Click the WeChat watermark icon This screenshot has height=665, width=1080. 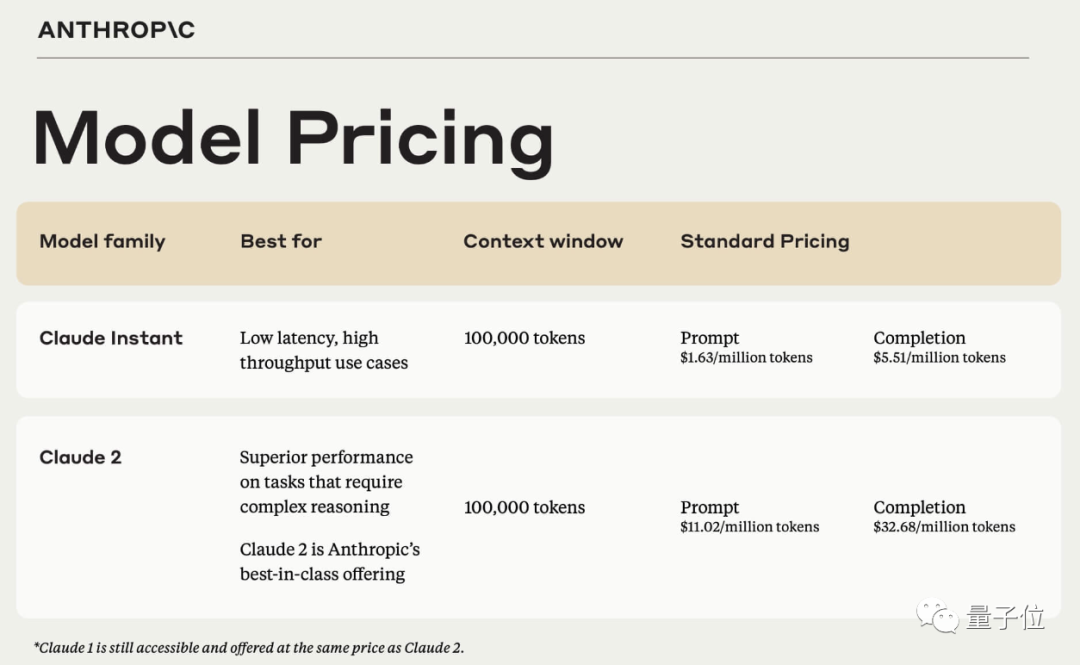(x=938, y=615)
